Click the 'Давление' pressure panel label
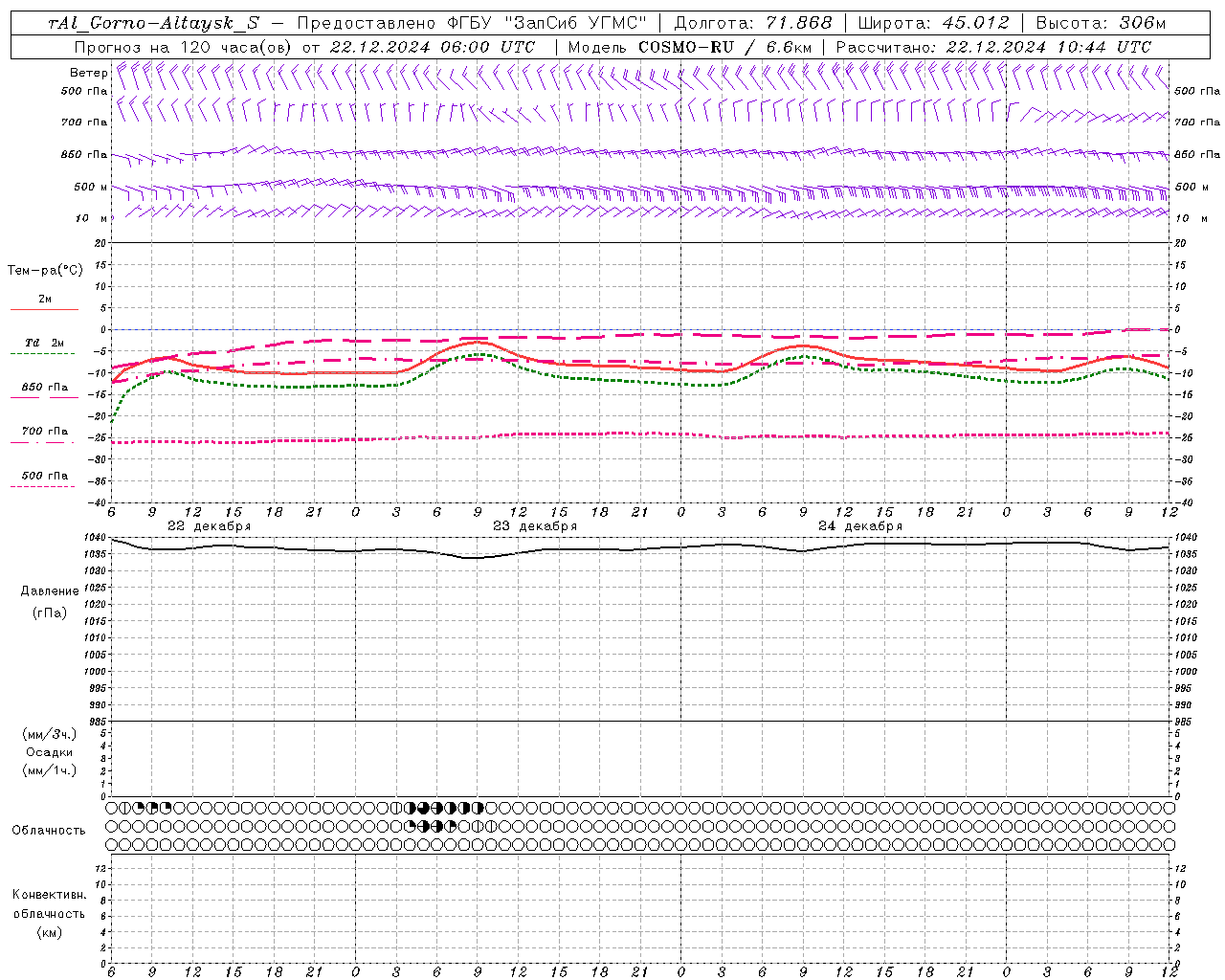Screen dimensions: 1225x980 coord(50,591)
